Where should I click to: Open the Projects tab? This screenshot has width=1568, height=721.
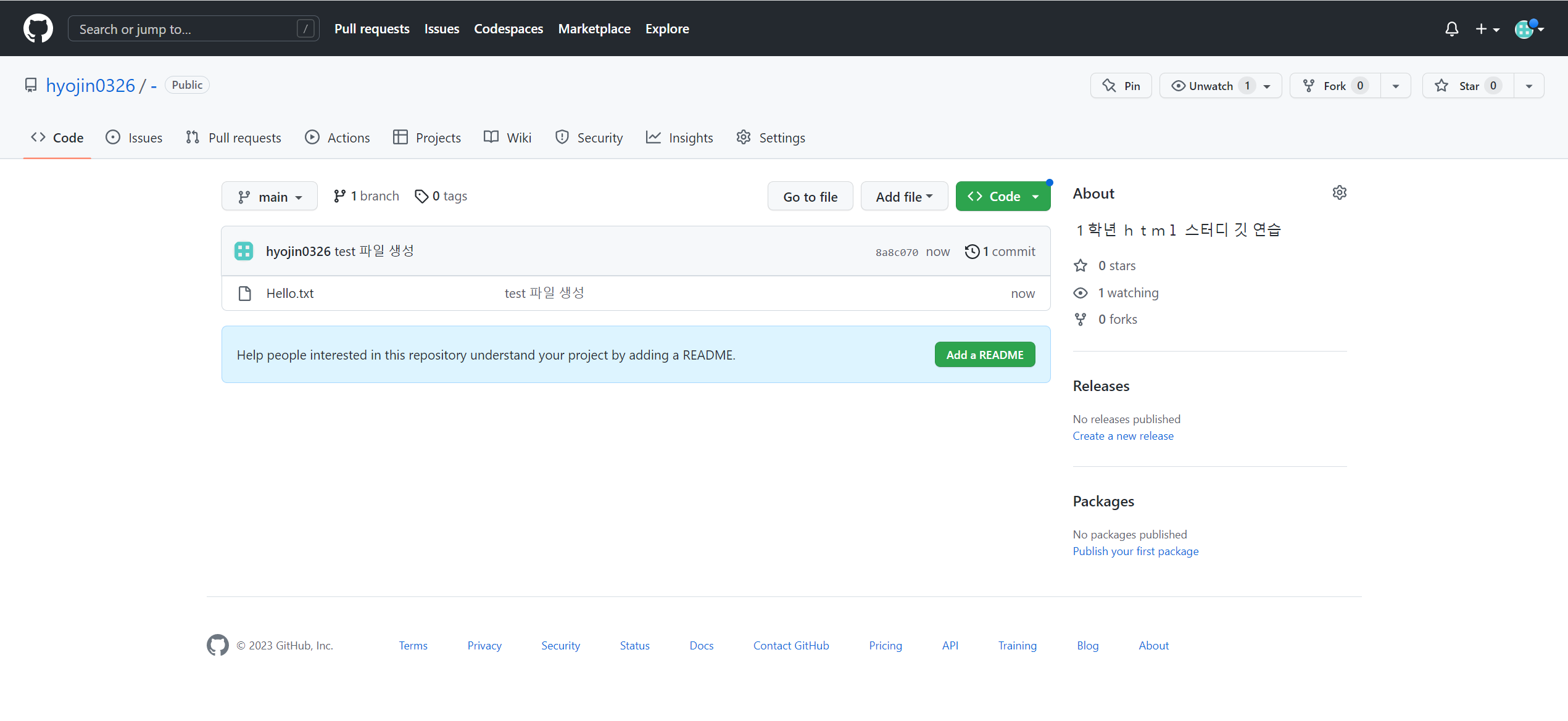point(427,138)
